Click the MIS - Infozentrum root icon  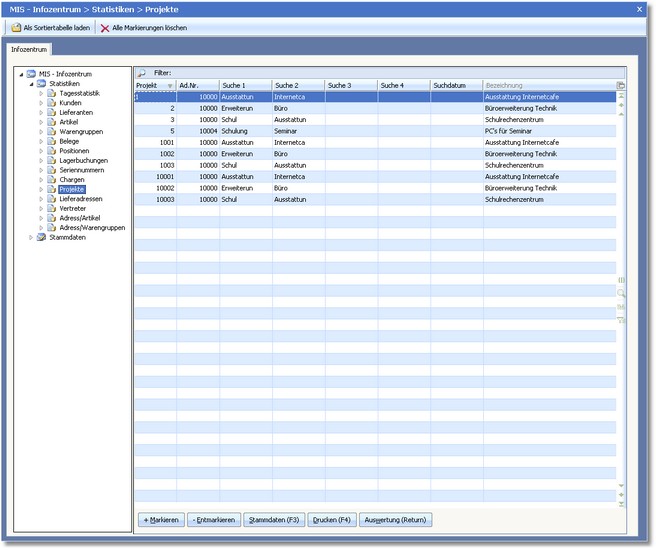[x=31, y=74]
